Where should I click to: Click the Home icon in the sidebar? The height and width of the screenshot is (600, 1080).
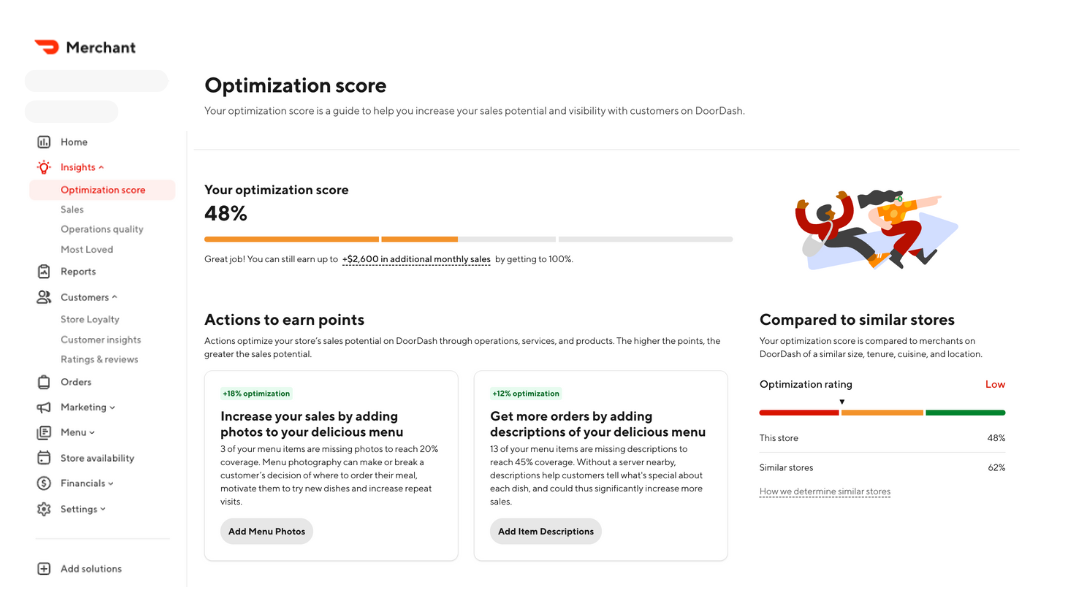(x=44, y=142)
